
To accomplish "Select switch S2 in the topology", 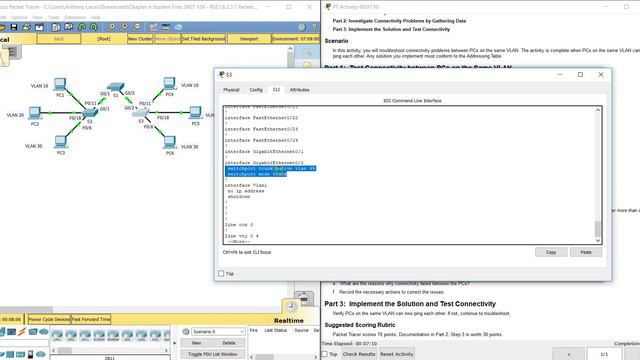I will tap(90, 113).
